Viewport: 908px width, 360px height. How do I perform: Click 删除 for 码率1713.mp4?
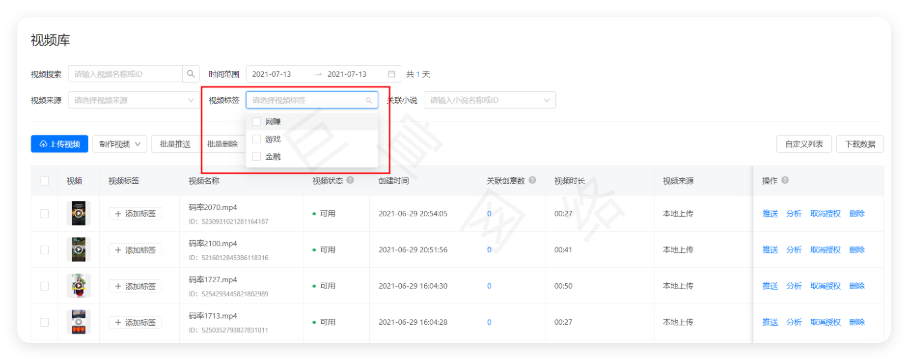tap(857, 322)
